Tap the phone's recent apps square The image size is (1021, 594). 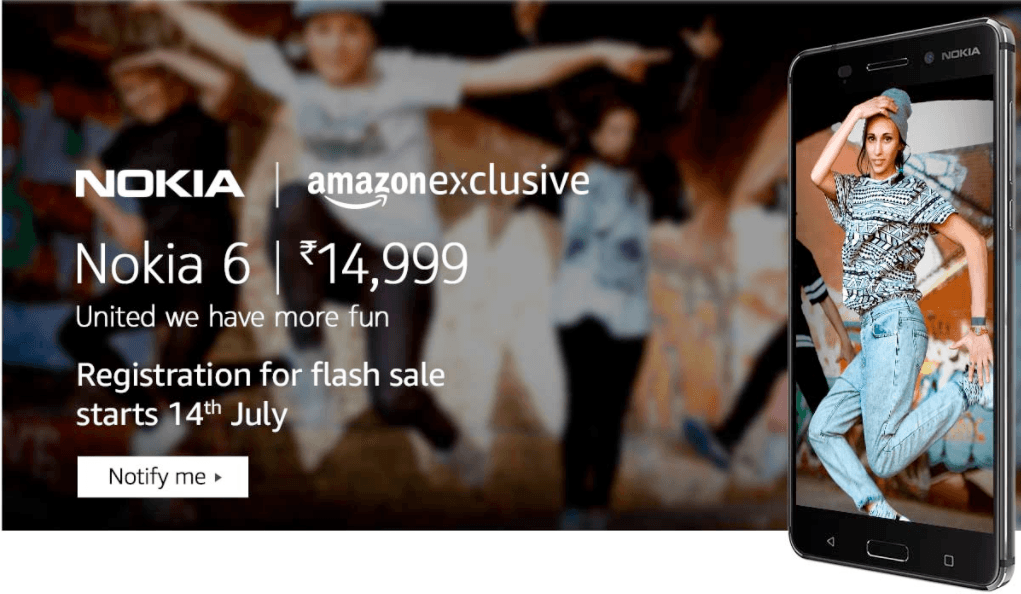(948, 560)
